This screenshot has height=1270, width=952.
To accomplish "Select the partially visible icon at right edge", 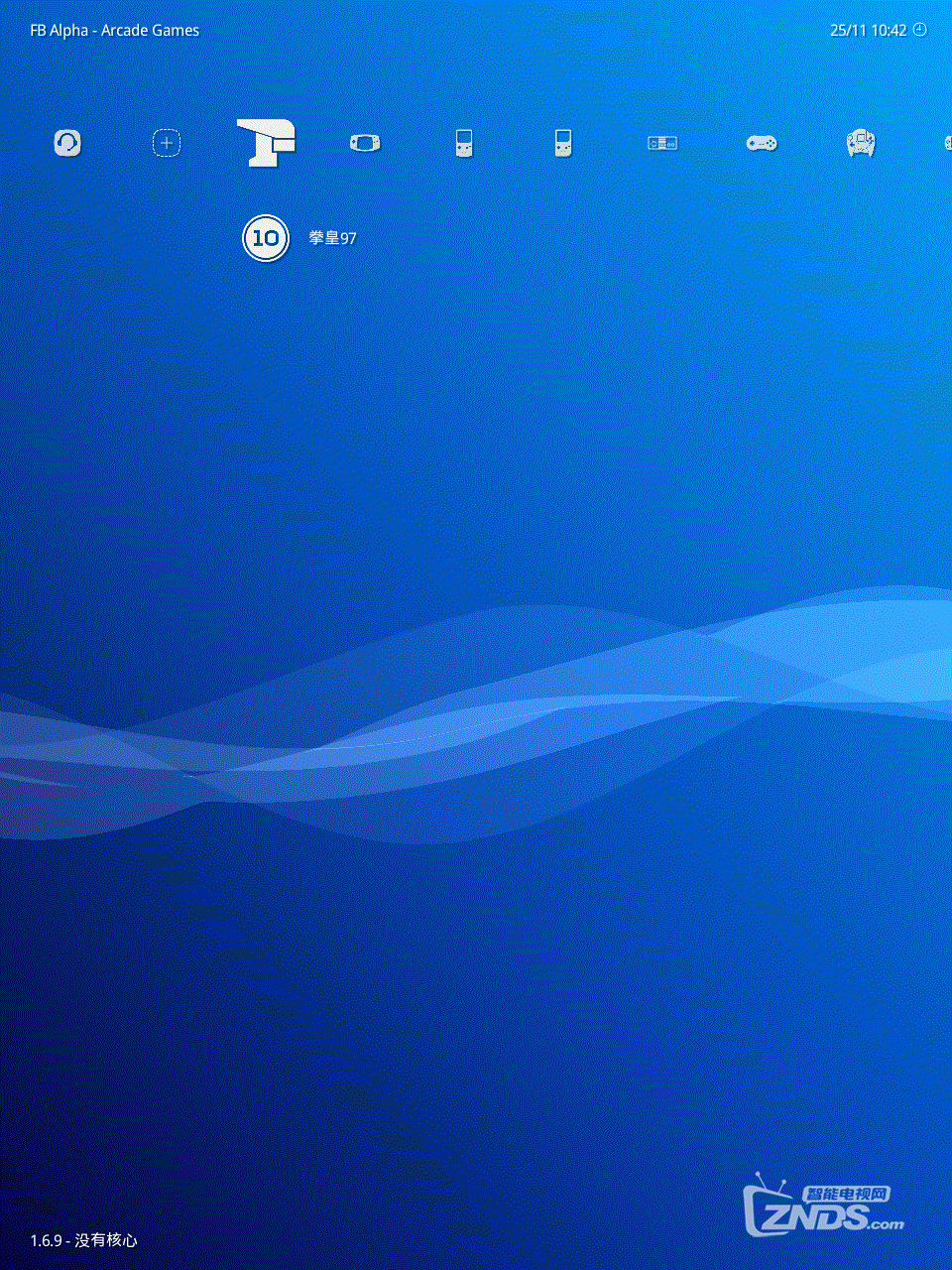I will [x=947, y=143].
